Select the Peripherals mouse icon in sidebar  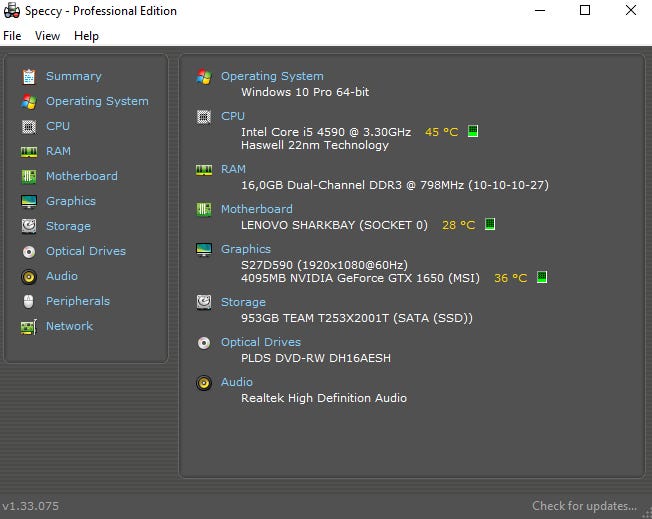[28, 301]
